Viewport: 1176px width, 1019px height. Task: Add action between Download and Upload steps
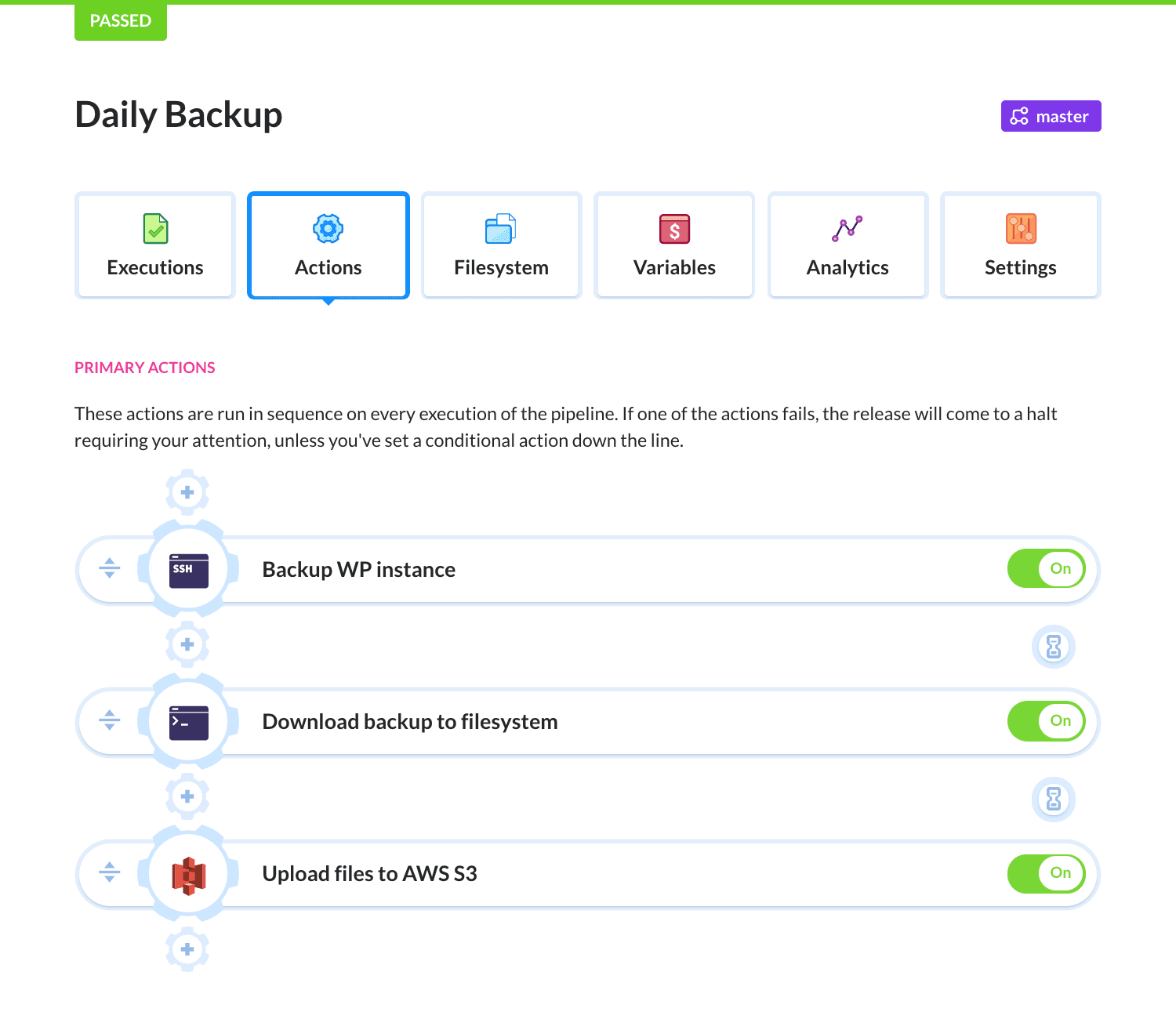click(x=187, y=796)
